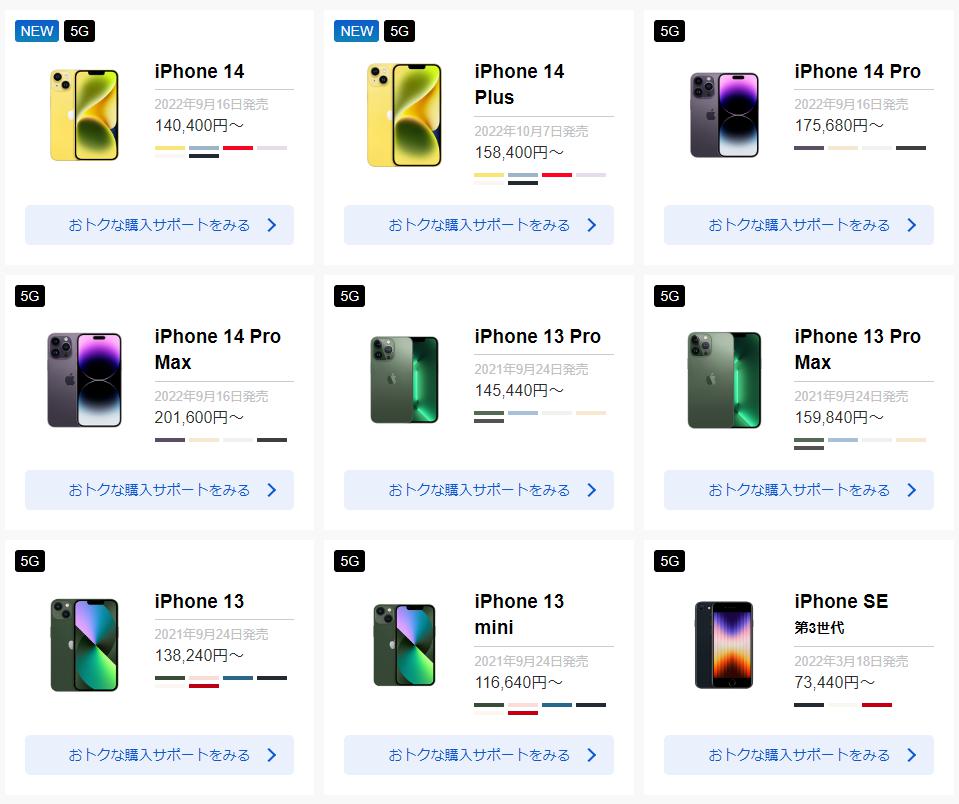Click the yellow iPhone 14 product image

(x=84, y=115)
